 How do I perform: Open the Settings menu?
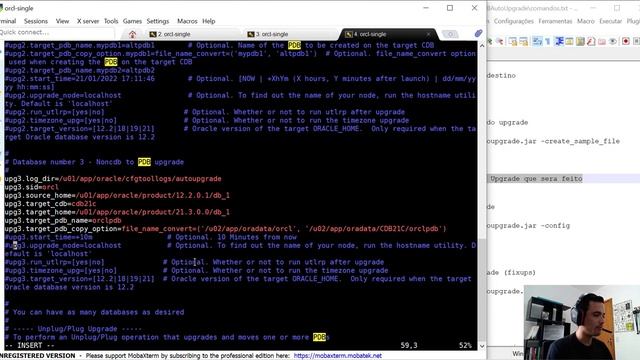tap(158, 21)
